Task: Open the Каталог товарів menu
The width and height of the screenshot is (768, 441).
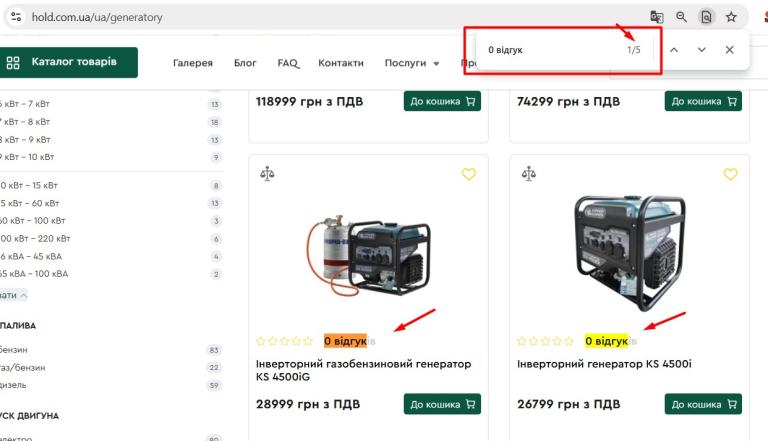Action: tap(68, 62)
